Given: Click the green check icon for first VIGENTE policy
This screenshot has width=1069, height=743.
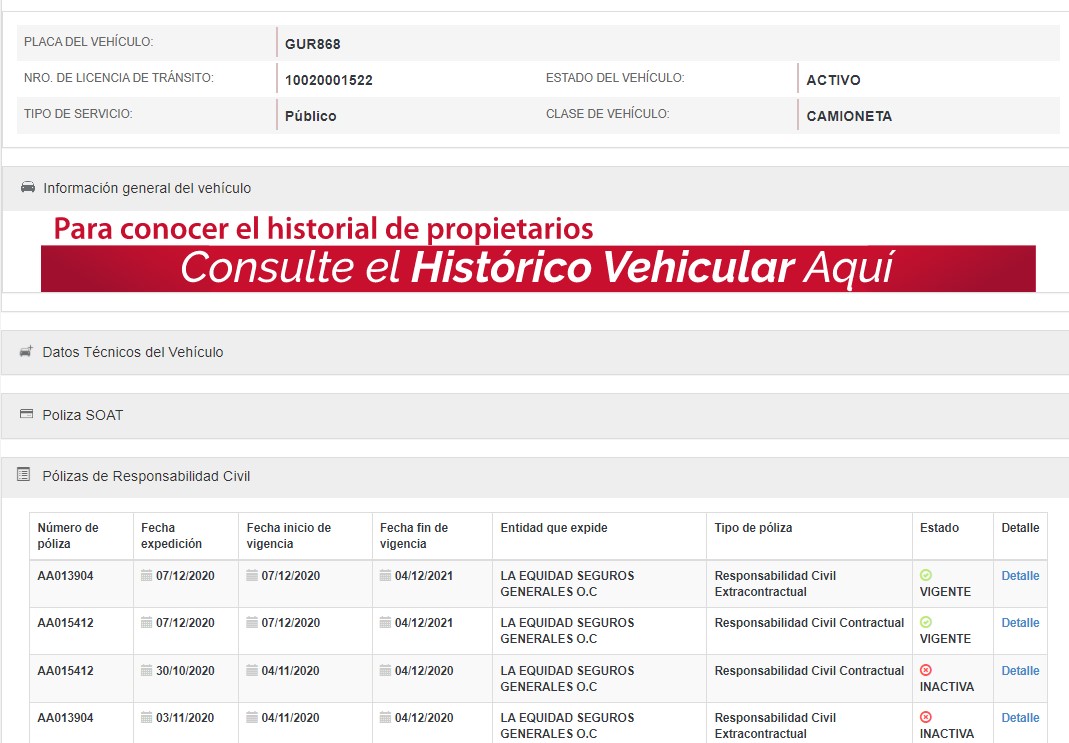Looking at the screenshot, I should point(925,576).
